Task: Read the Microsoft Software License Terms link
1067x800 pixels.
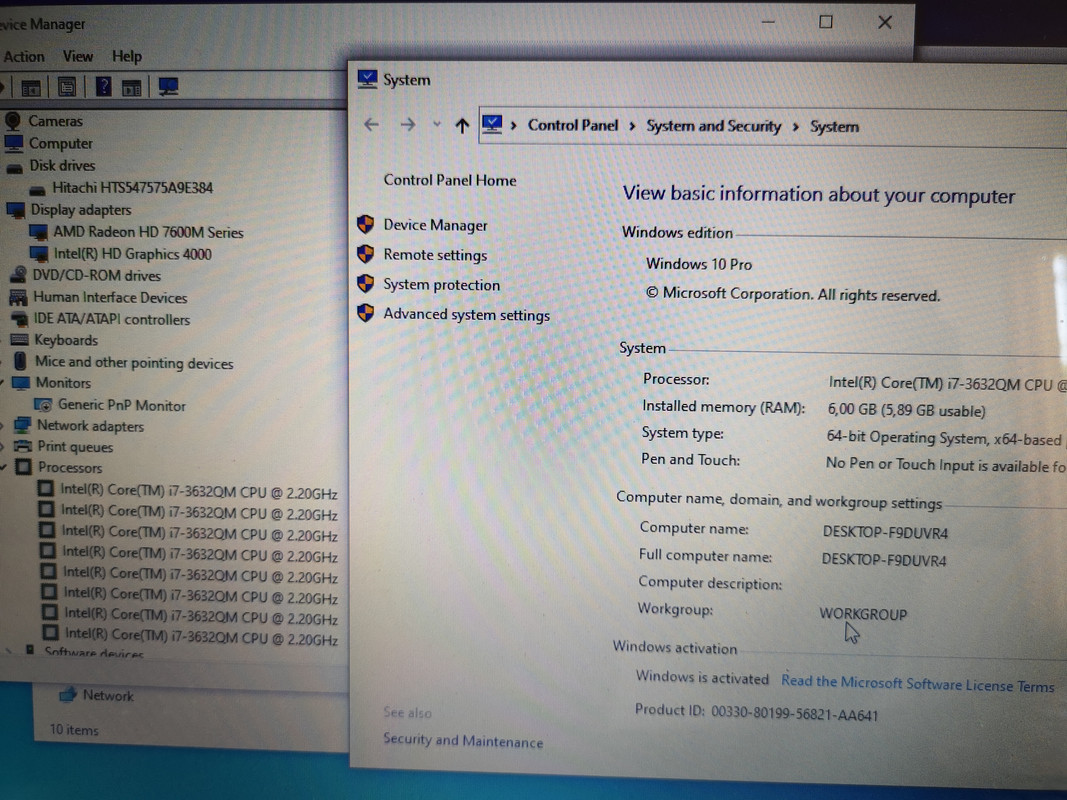Action: [x=917, y=684]
